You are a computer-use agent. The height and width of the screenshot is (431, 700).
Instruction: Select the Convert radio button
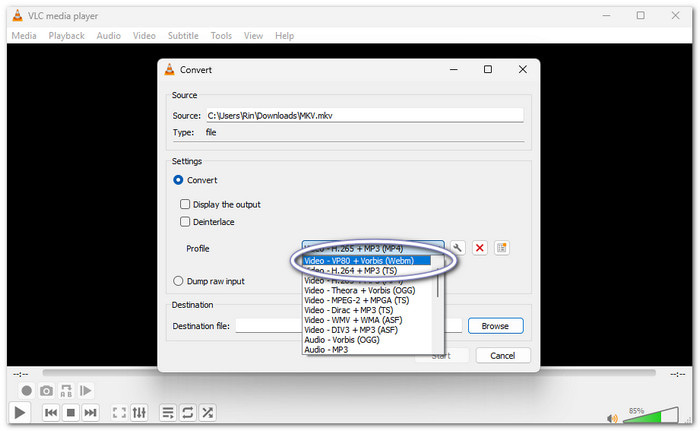[x=178, y=180]
